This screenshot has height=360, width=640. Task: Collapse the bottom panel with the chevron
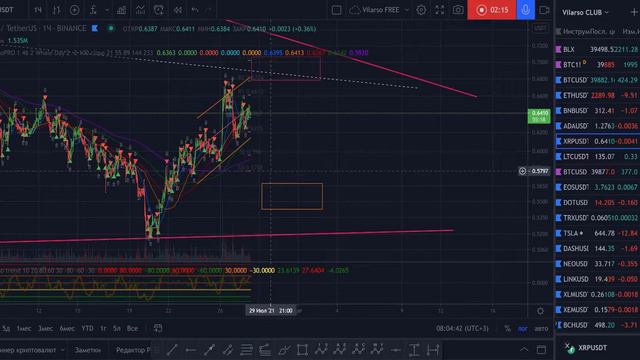click(x=524, y=350)
